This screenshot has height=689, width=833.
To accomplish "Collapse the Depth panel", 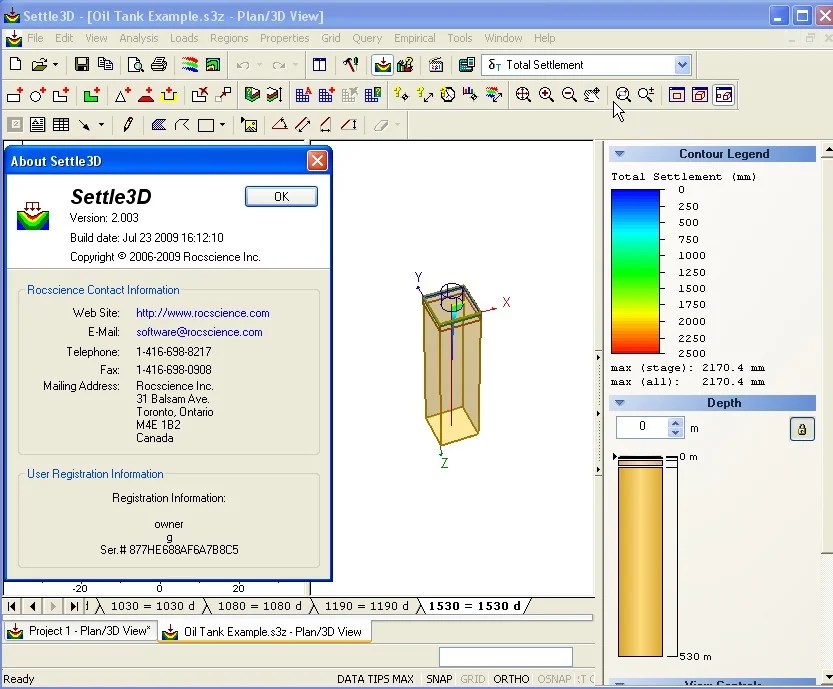I will click(619, 403).
